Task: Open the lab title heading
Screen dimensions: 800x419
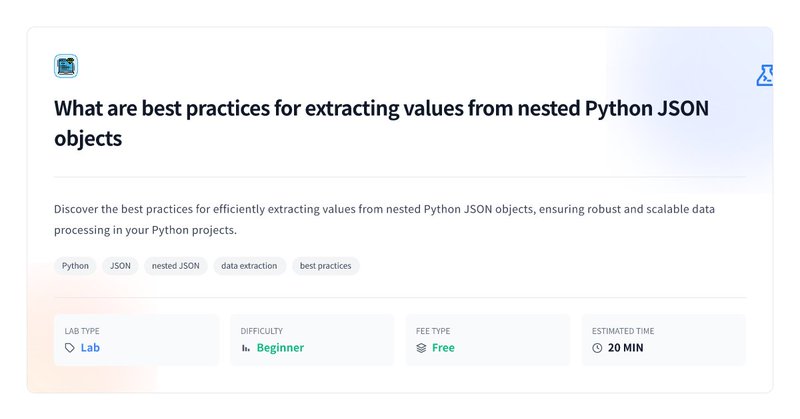Action: tap(382, 123)
